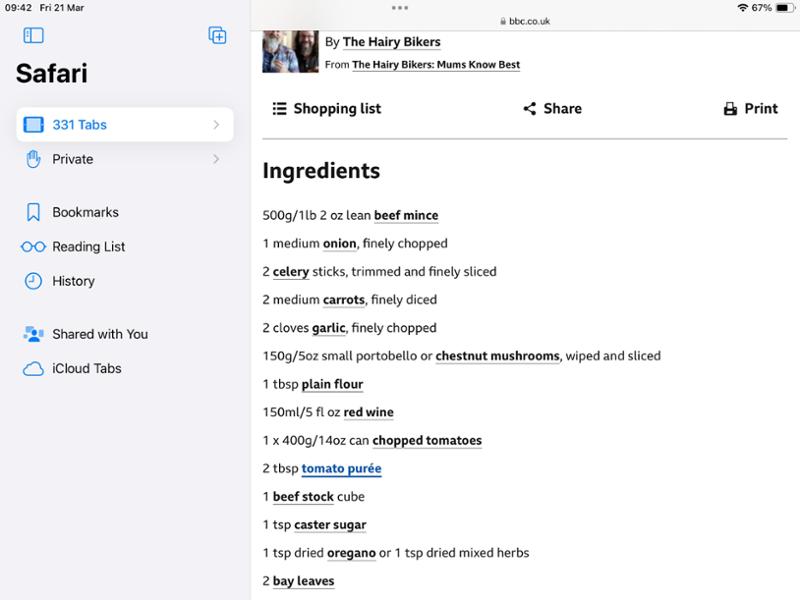Open a new tab with the plus icon
Viewport: 800px width, 600px height.
point(217,35)
